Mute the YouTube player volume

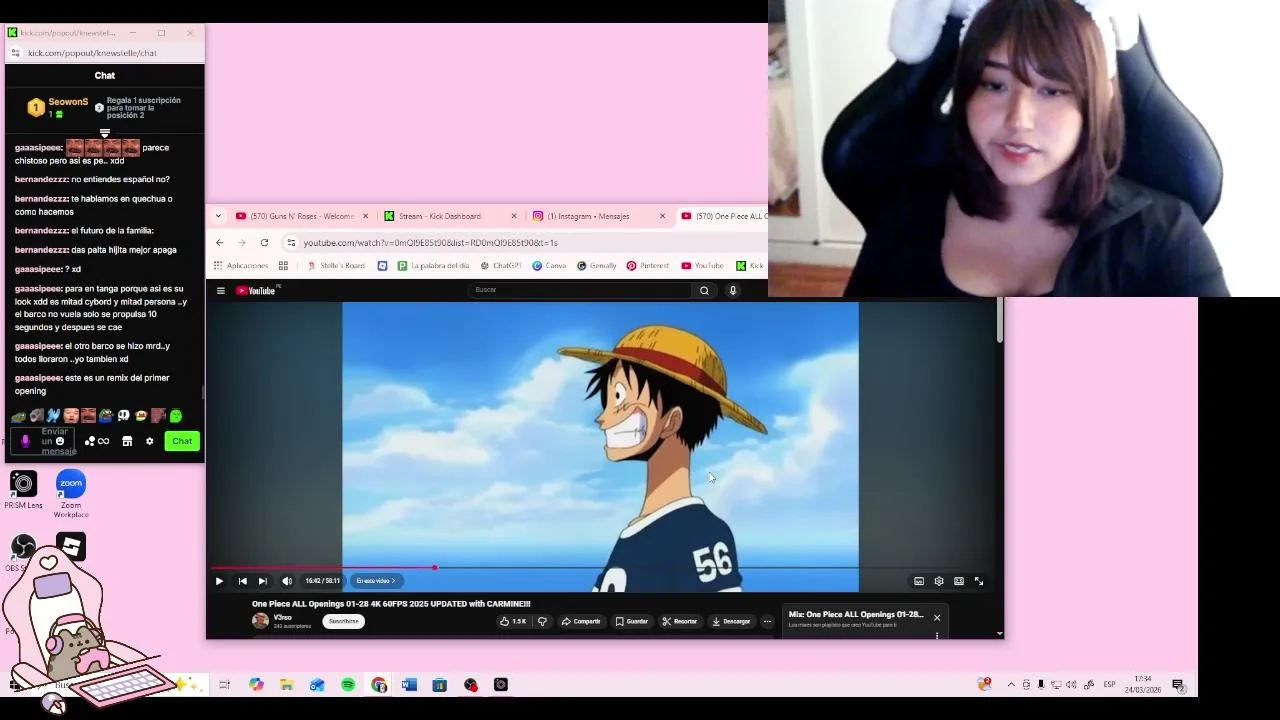(x=287, y=581)
